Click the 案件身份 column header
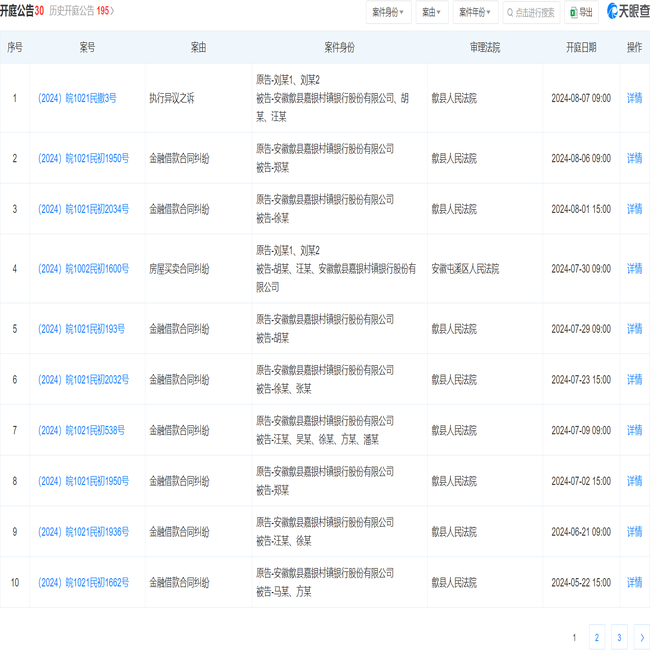Viewport: 650px width, 650px height. tap(340, 48)
